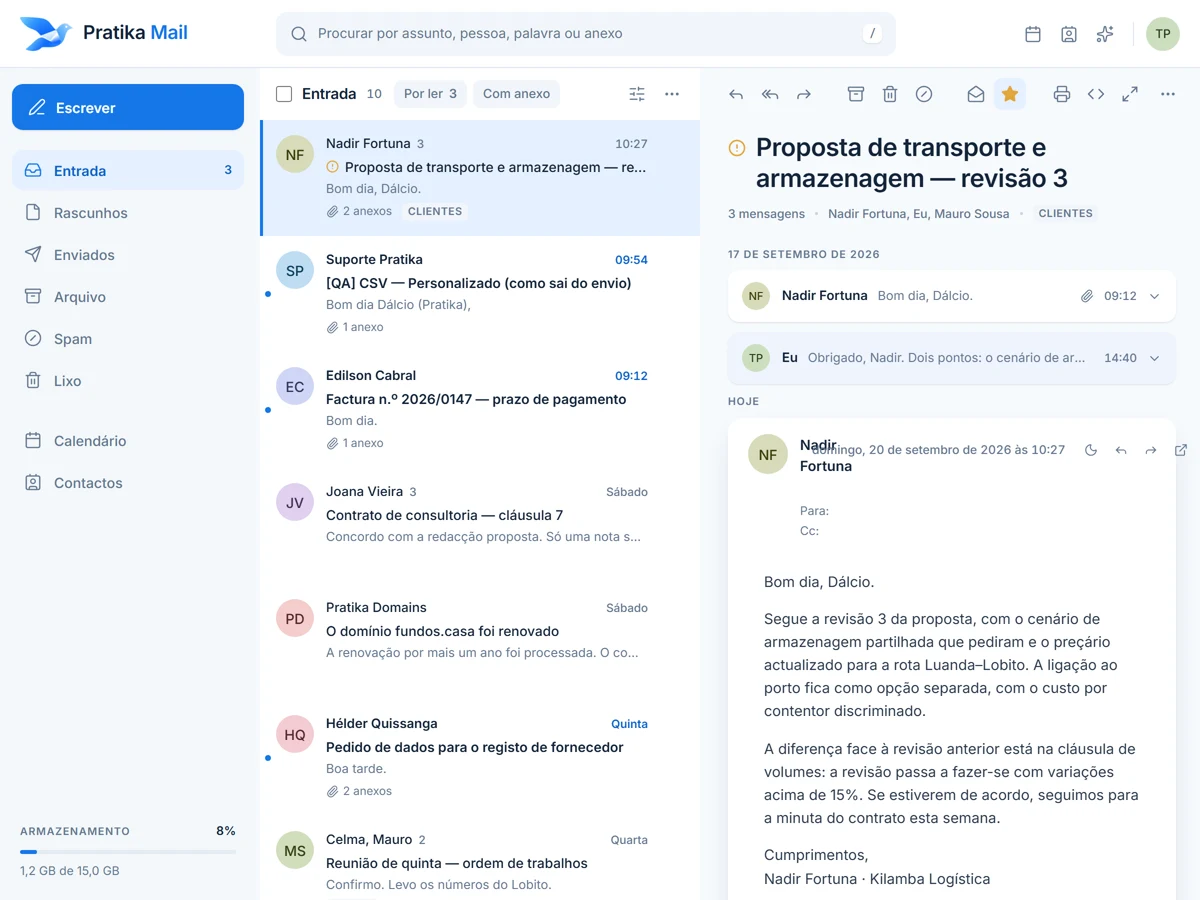Screen dimensions: 1200x900
Task: Open the Lixo folder
Action: pos(128,381)
